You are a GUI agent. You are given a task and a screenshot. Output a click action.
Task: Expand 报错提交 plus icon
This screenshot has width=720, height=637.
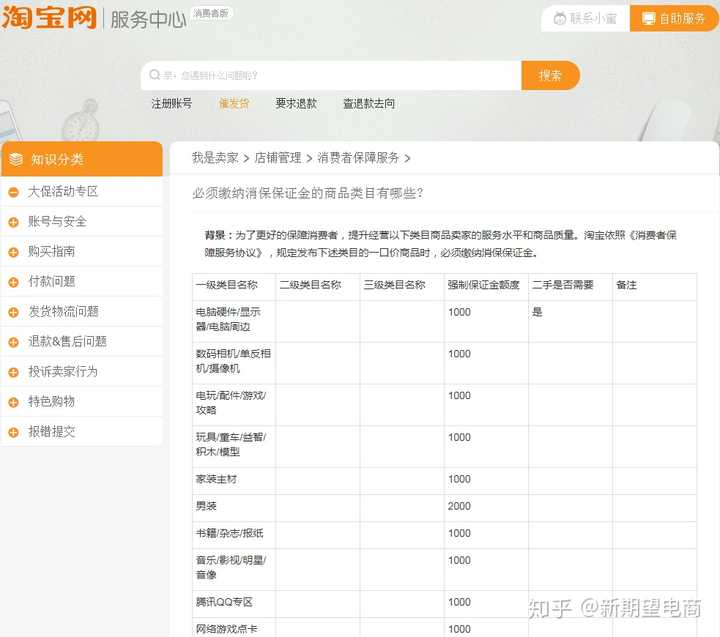[13, 432]
